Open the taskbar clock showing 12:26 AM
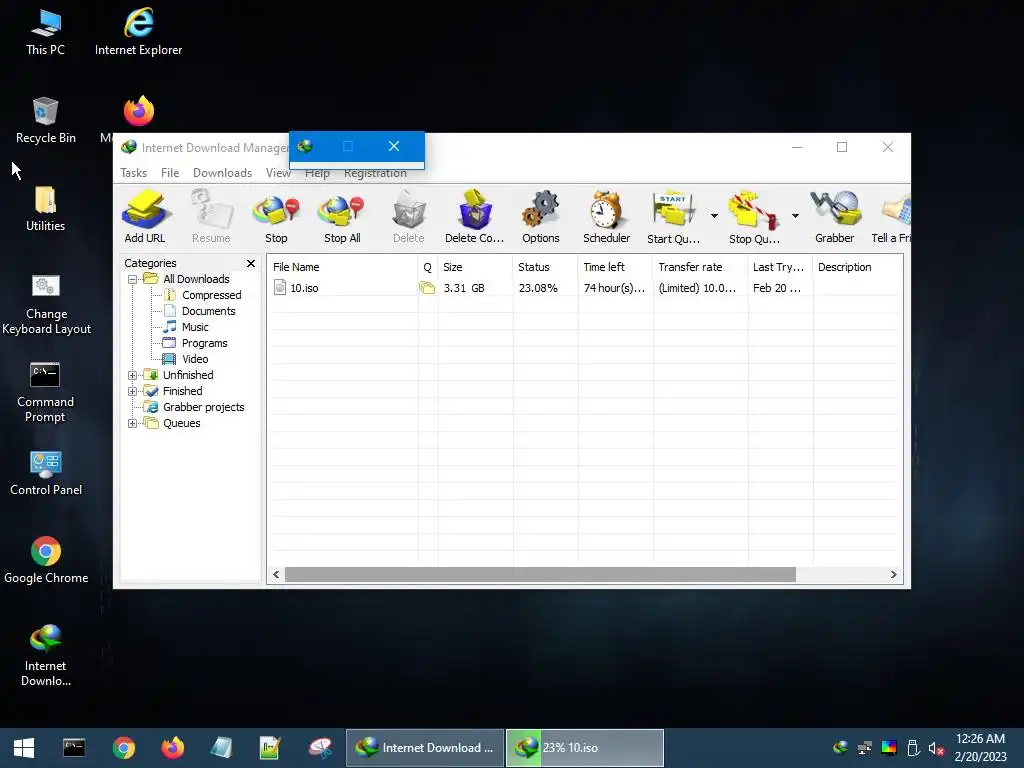Image resolution: width=1024 pixels, height=768 pixels. tap(980, 748)
